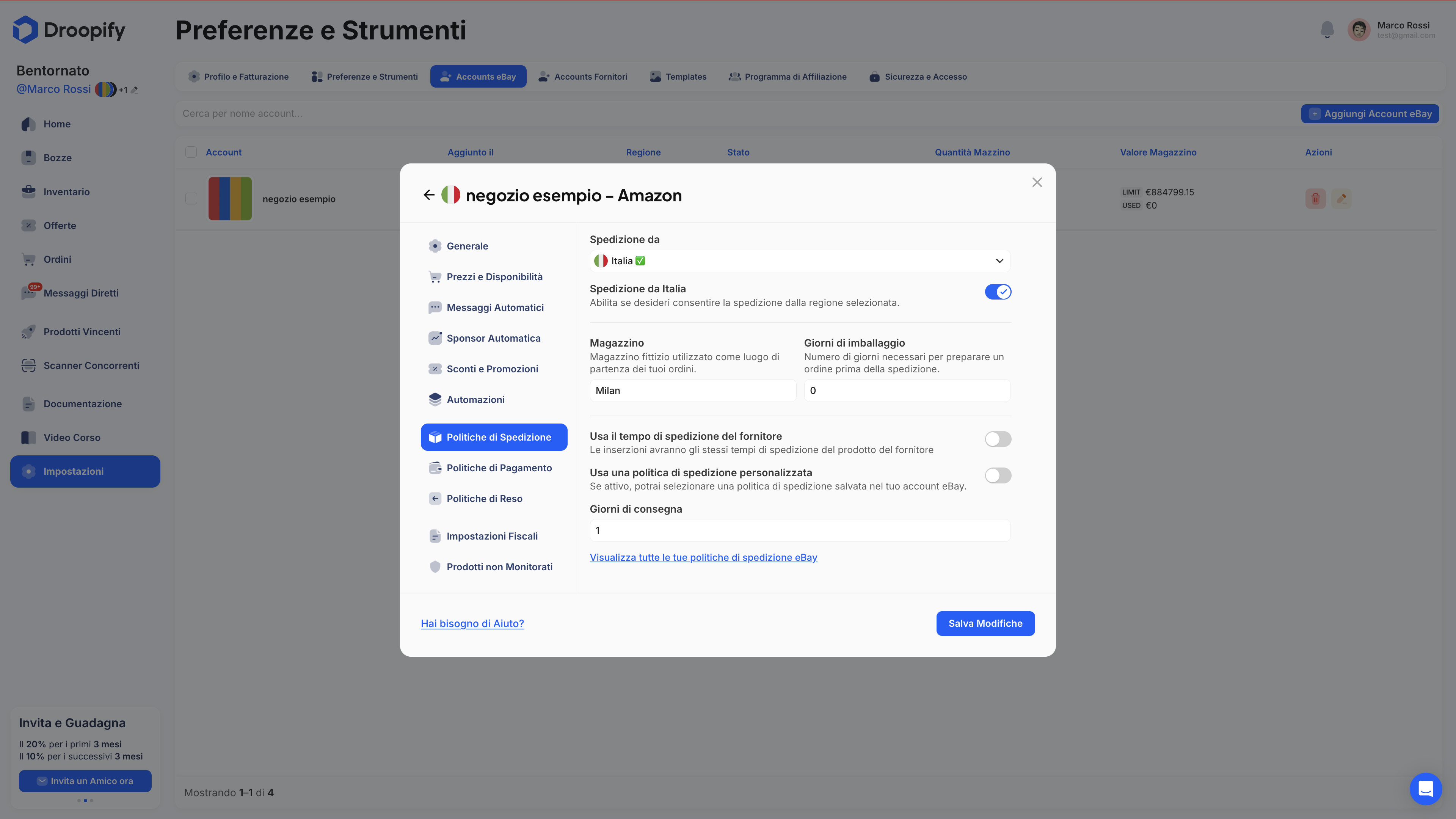Screen dimensions: 1456x819
Task: Open Politiche di Pagamento settings section
Action: (x=499, y=468)
